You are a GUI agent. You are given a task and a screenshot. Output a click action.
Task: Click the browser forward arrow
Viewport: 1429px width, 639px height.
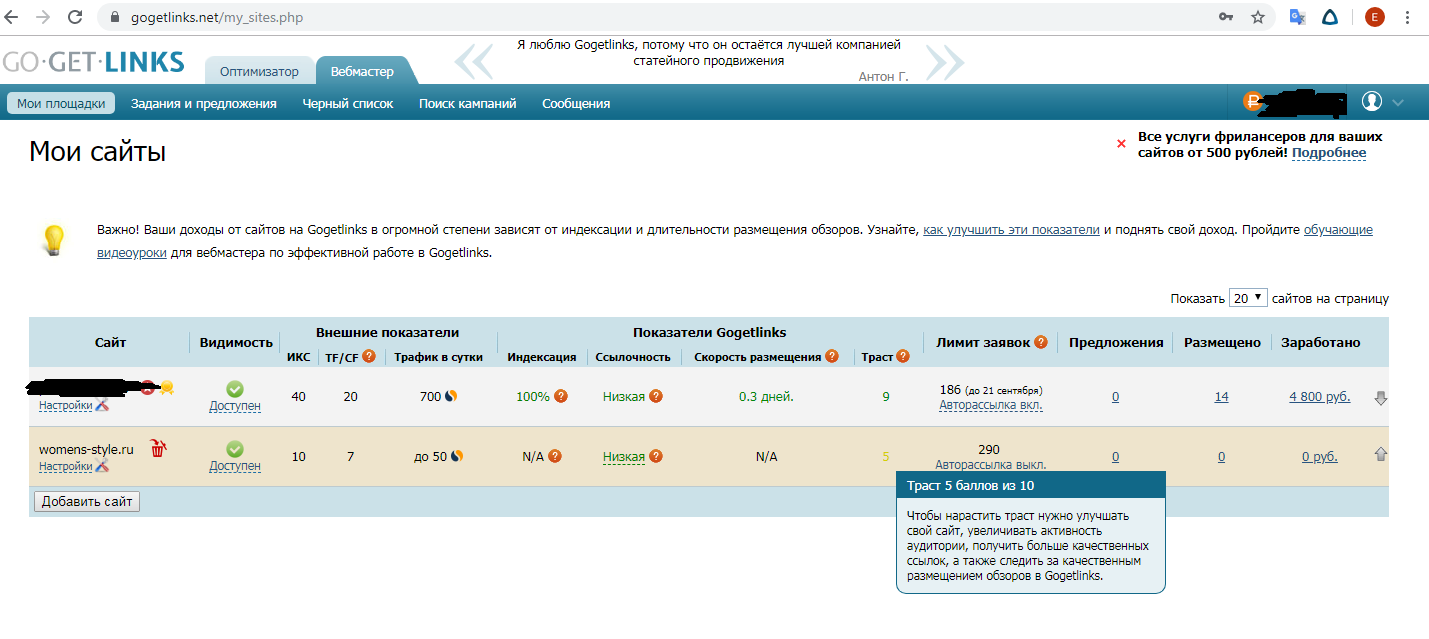[44, 17]
